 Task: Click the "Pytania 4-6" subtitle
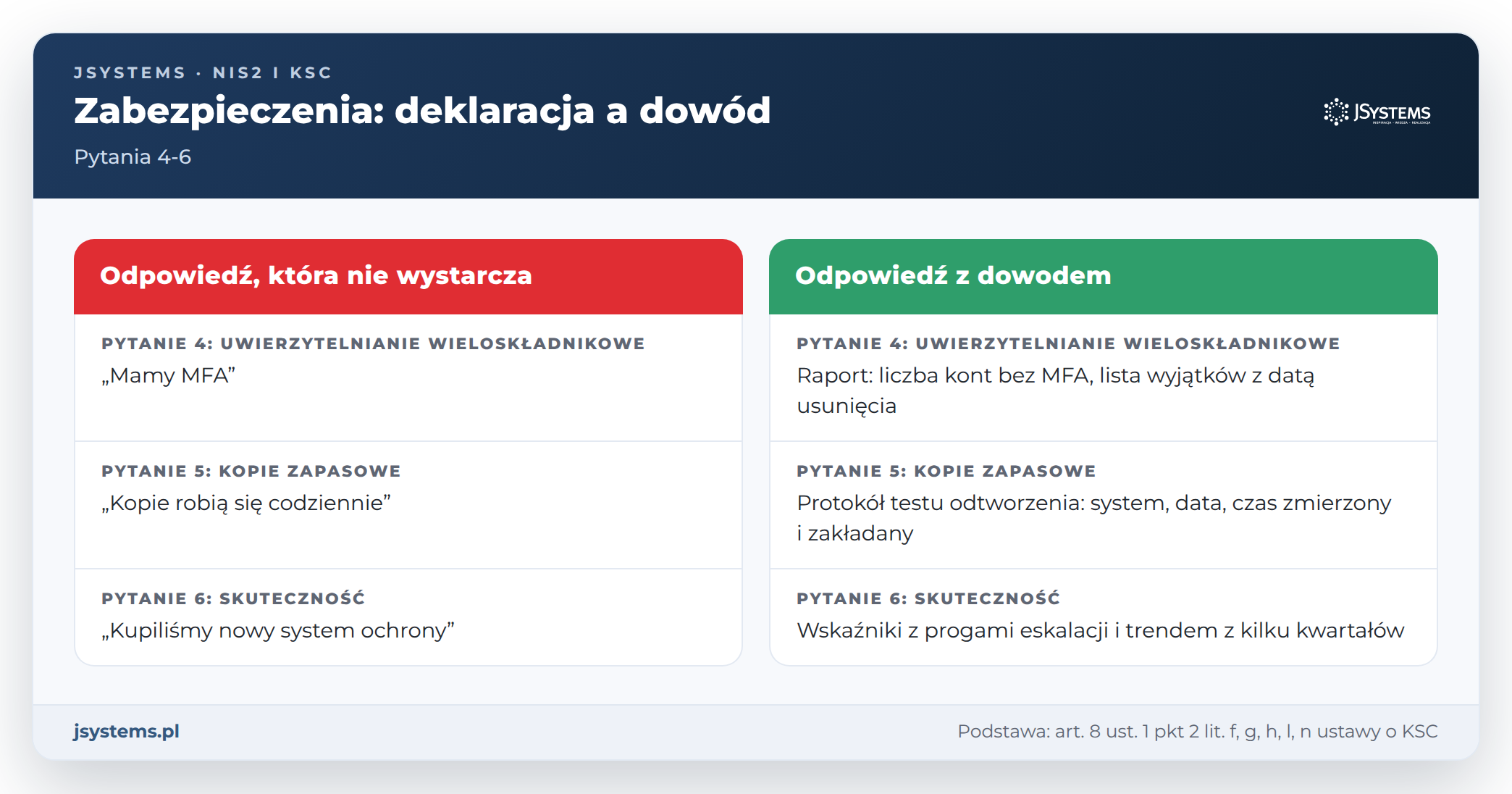click(x=133, y=156)
